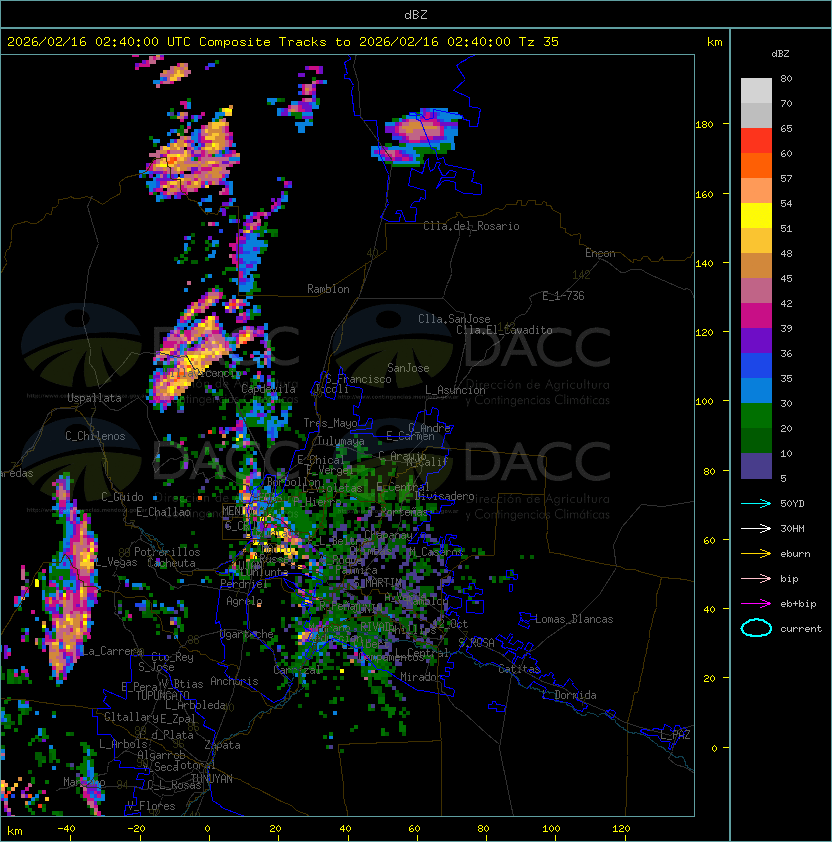Click the 'Potrerillos' map label
832x842 pixels.
click(167, 552)
